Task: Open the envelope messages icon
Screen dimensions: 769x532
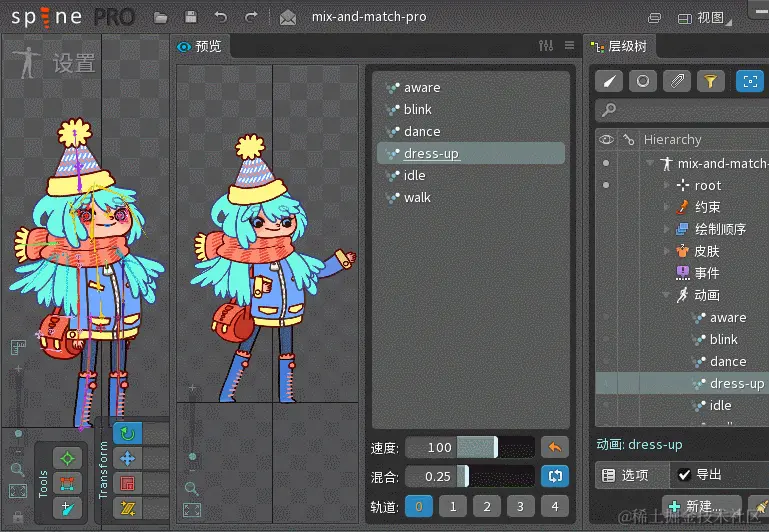Action: pyautogui.click(x=287, y=18)
